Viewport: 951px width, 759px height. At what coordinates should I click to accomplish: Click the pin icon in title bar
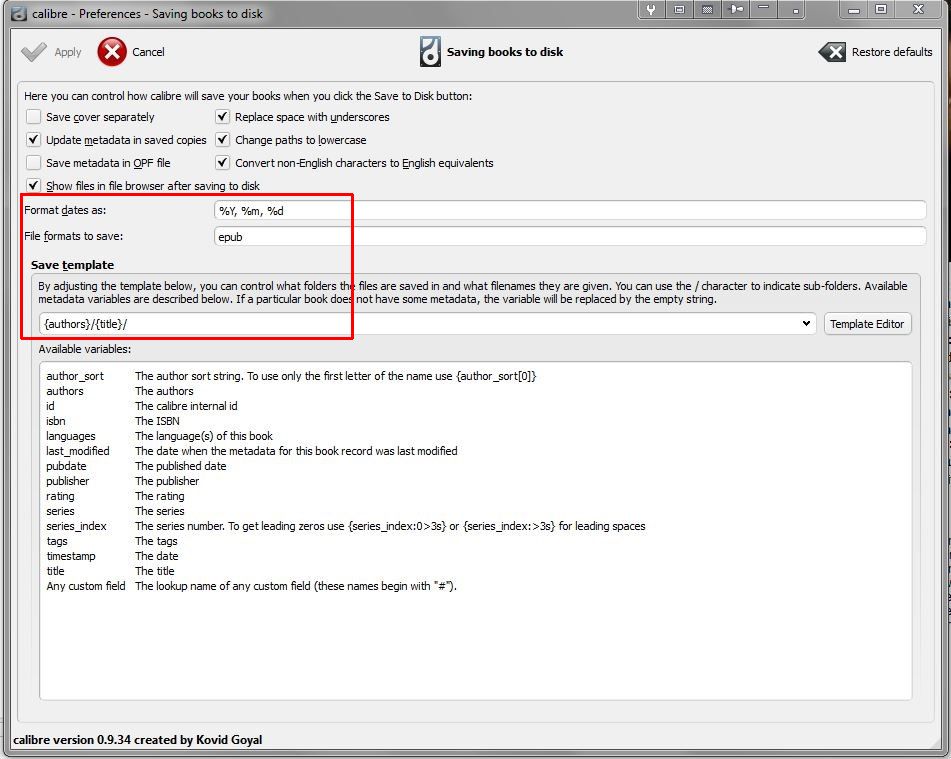click(x=736, y=9)
